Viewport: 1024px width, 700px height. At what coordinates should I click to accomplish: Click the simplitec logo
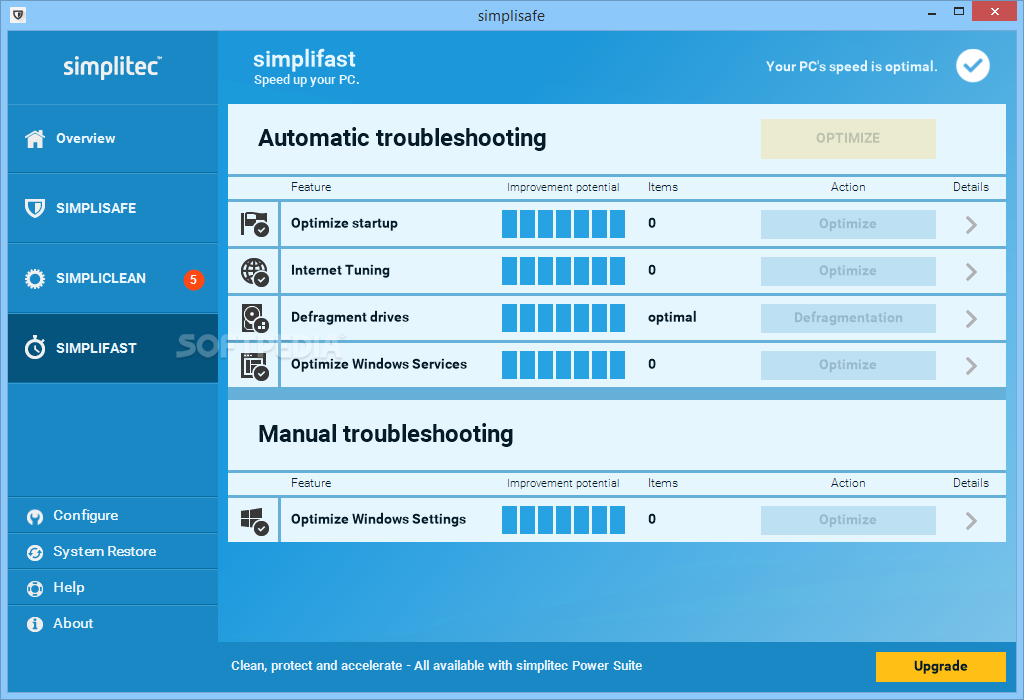coord(112,66)
